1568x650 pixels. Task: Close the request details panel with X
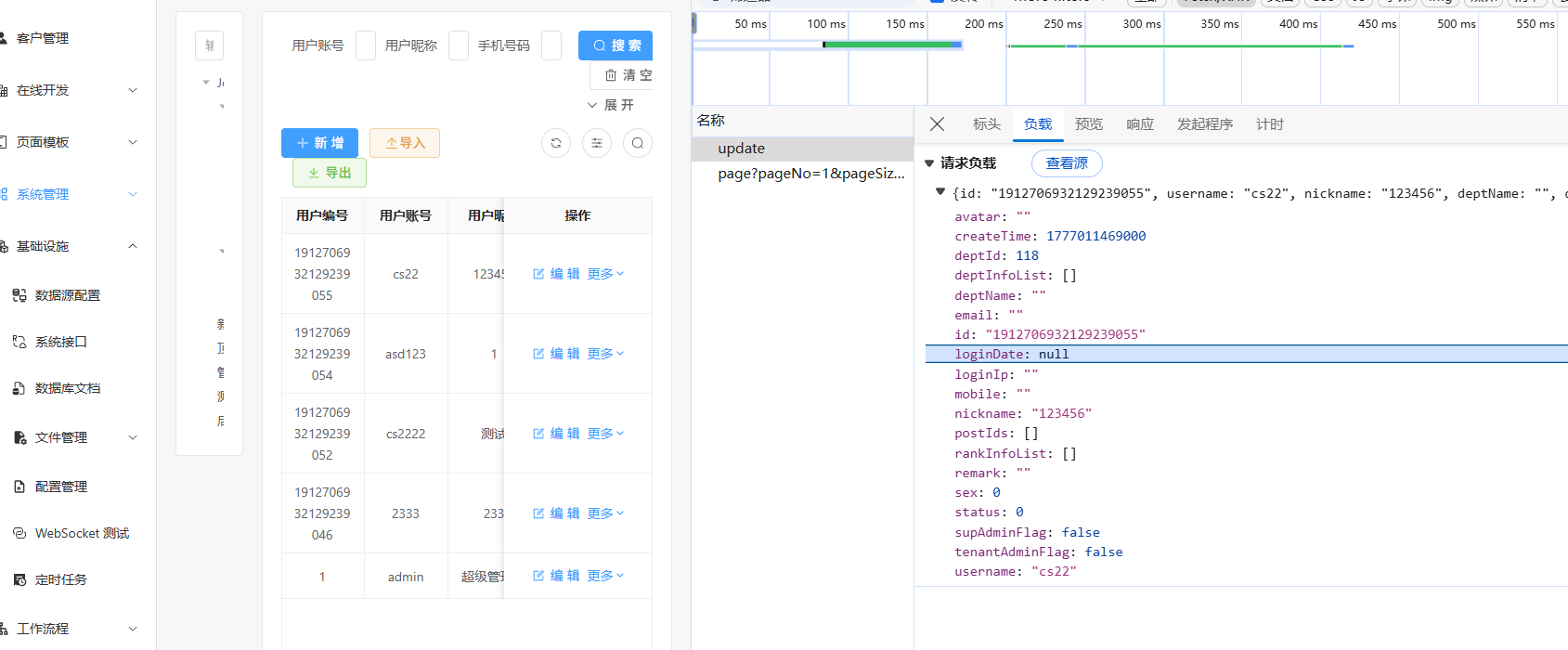[x=937, y=124]
